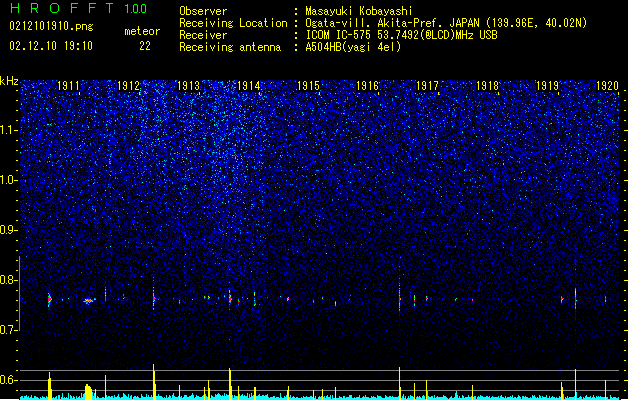Click the 1920 time marker

[607, 86]
